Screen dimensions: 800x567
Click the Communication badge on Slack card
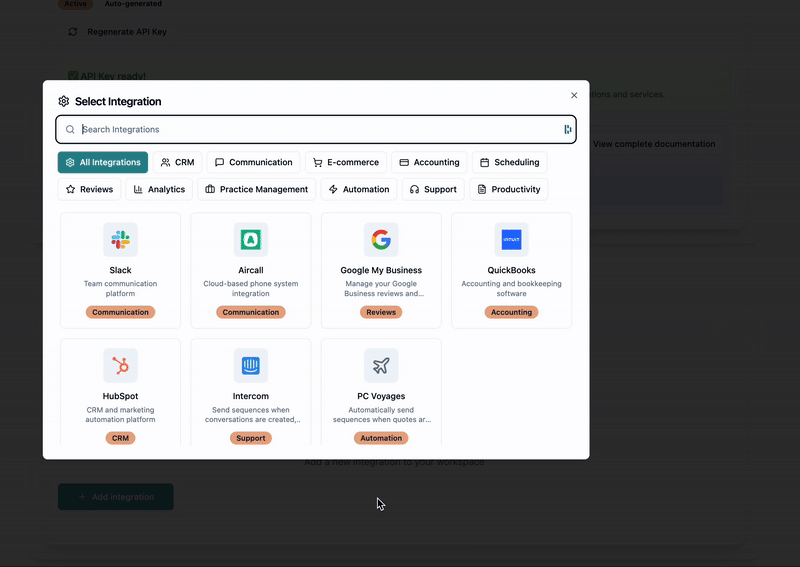tap(120, 312)
